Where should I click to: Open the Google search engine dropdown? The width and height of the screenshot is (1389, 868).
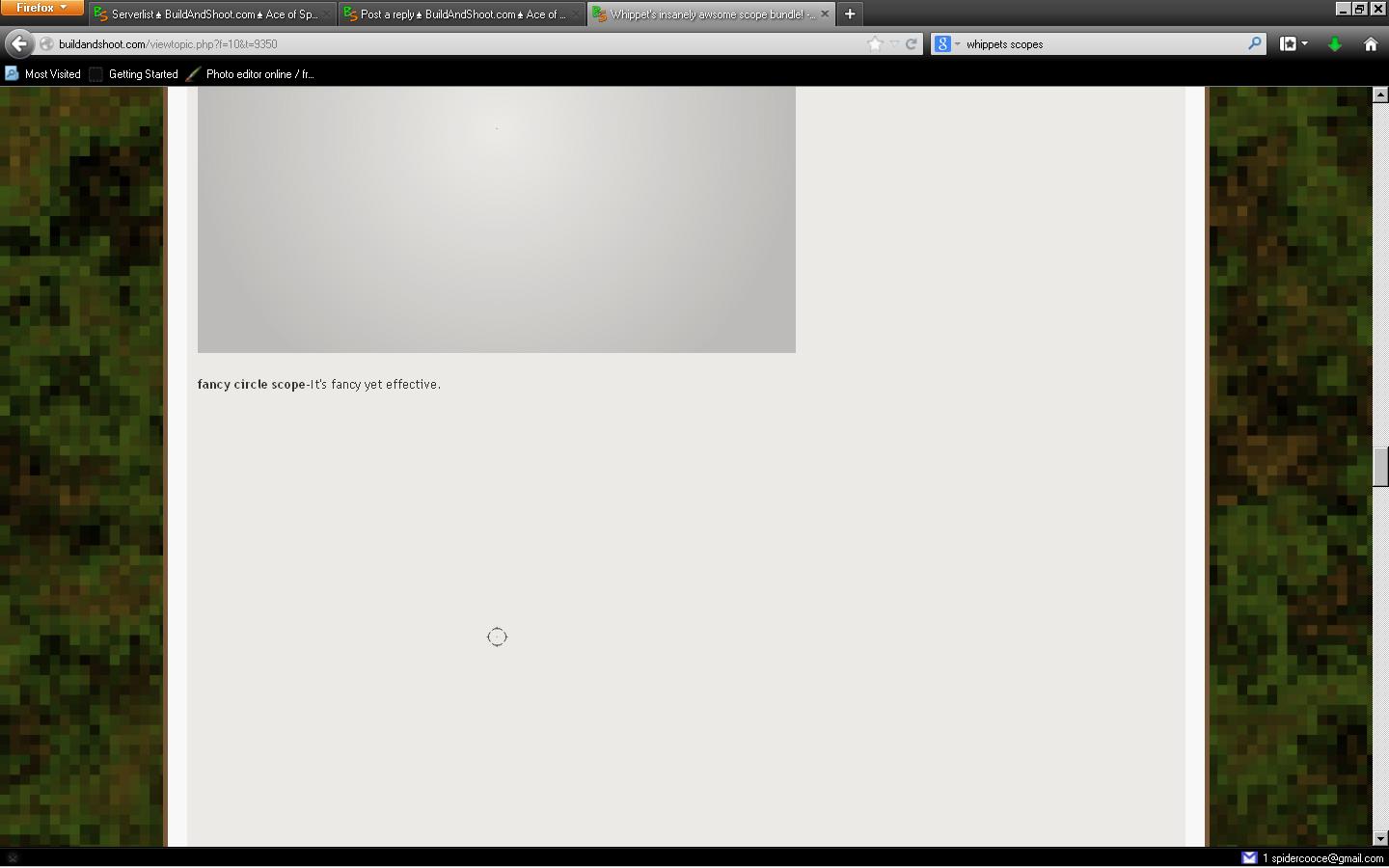946,43
